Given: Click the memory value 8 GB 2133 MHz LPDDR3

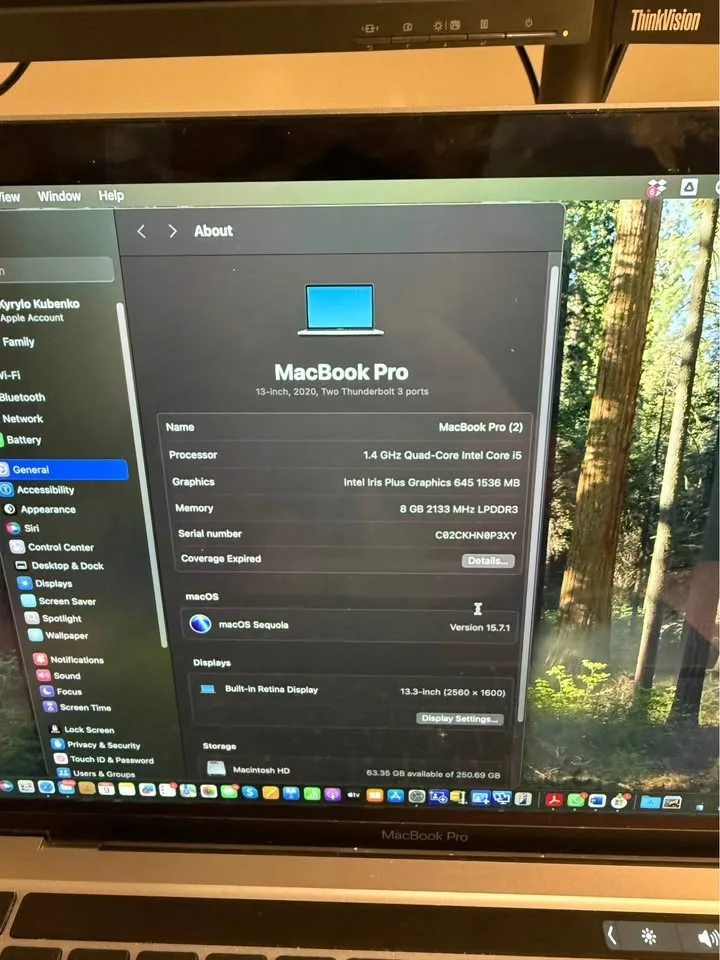Looking at the screenshot, I should pos(459,509).
